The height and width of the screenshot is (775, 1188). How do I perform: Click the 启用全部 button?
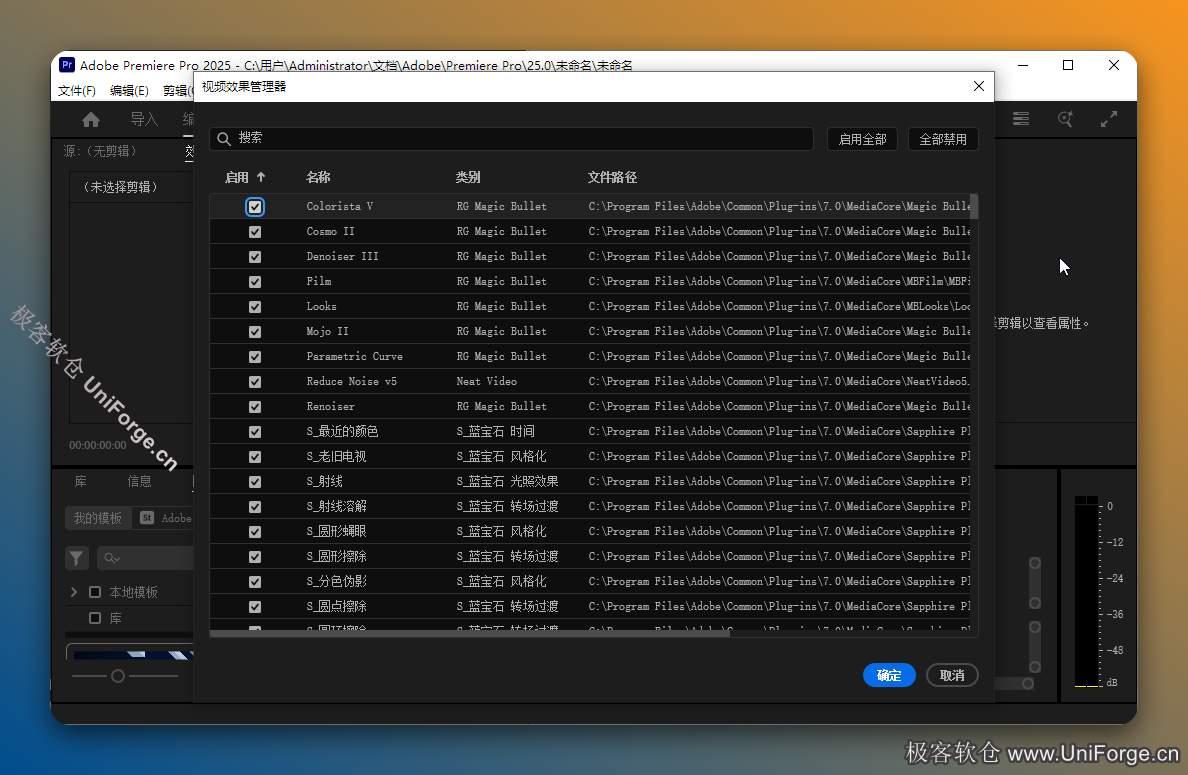point(862,139)
